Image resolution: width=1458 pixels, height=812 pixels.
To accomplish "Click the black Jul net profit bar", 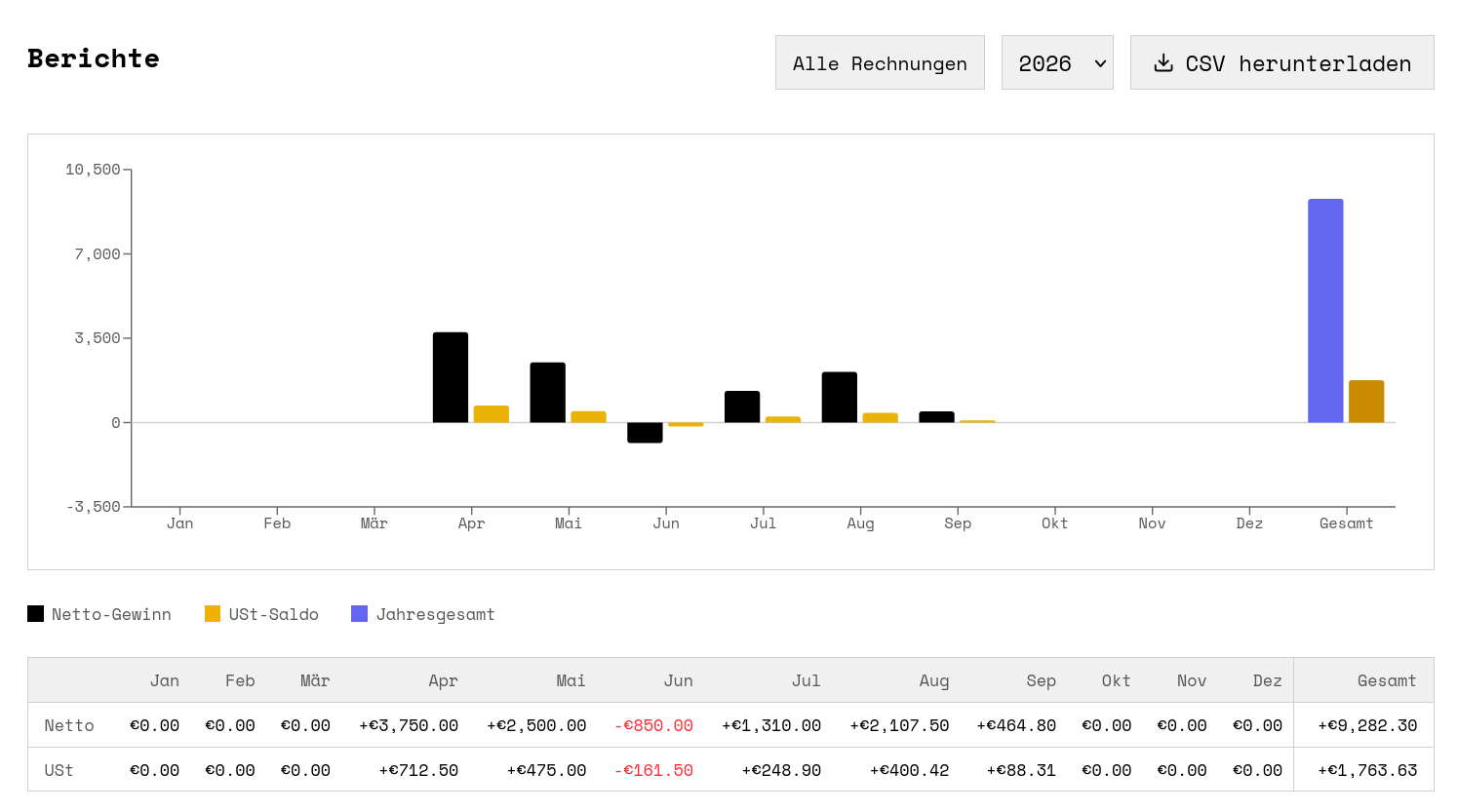I will (742, 406).
